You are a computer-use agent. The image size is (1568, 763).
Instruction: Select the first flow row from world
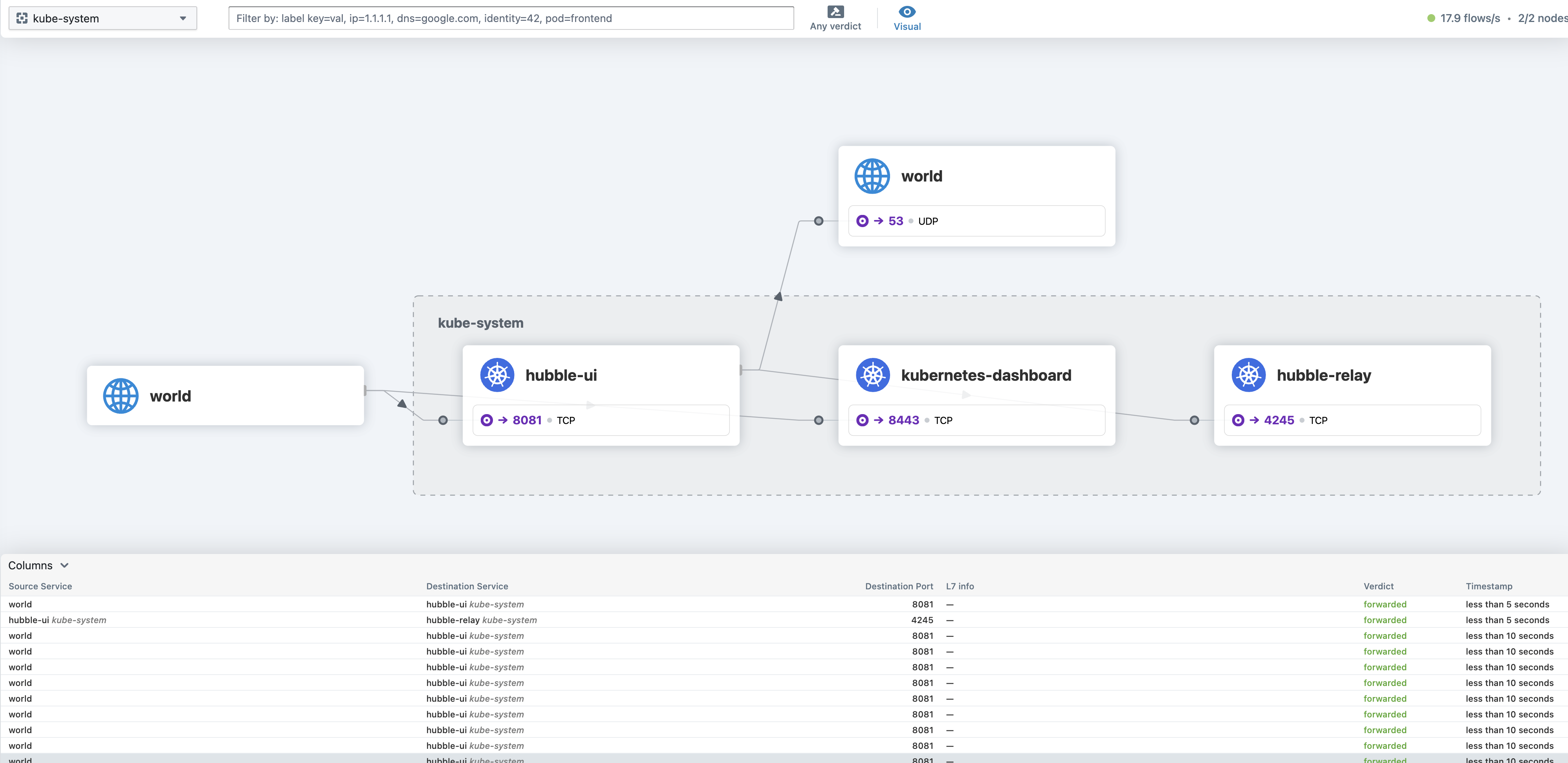[784, 604]
